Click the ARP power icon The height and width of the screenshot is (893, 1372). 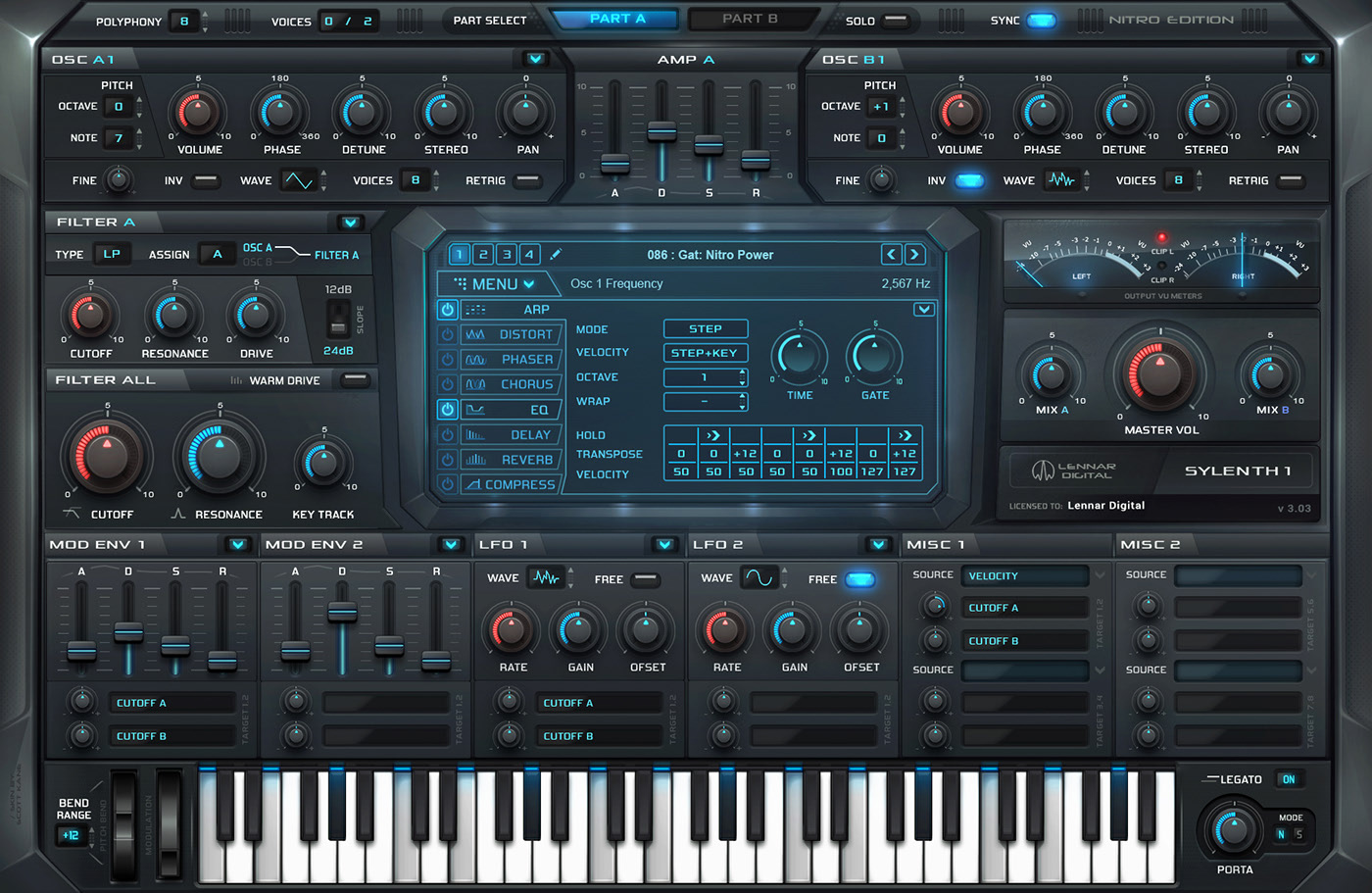[x=447, y=309]
